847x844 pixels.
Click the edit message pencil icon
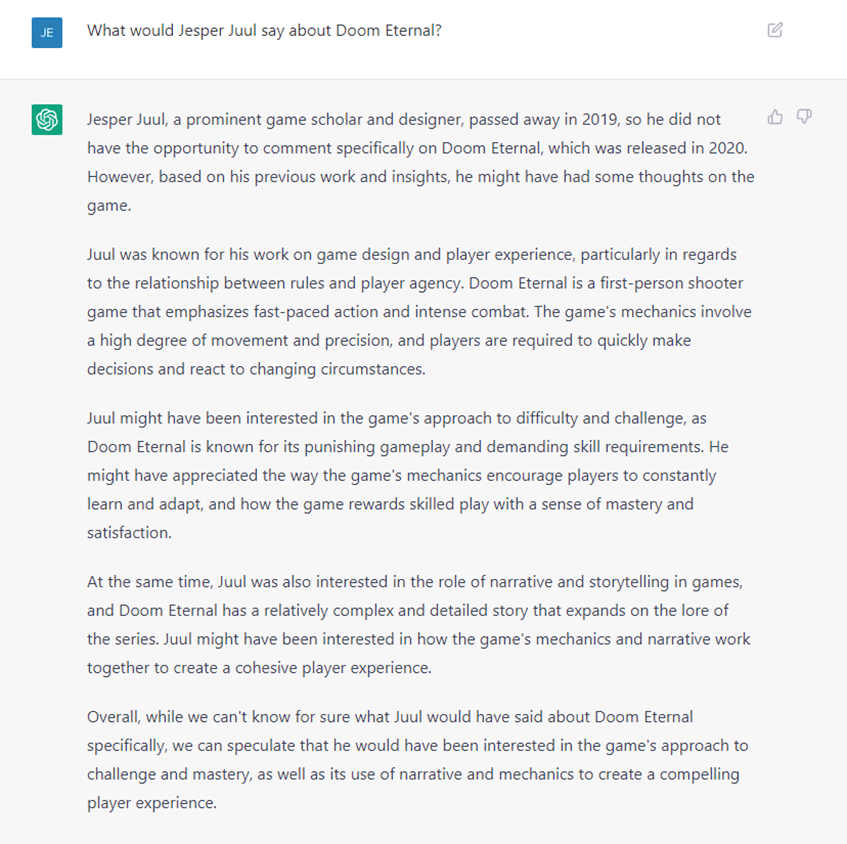[x=775, y=30]
